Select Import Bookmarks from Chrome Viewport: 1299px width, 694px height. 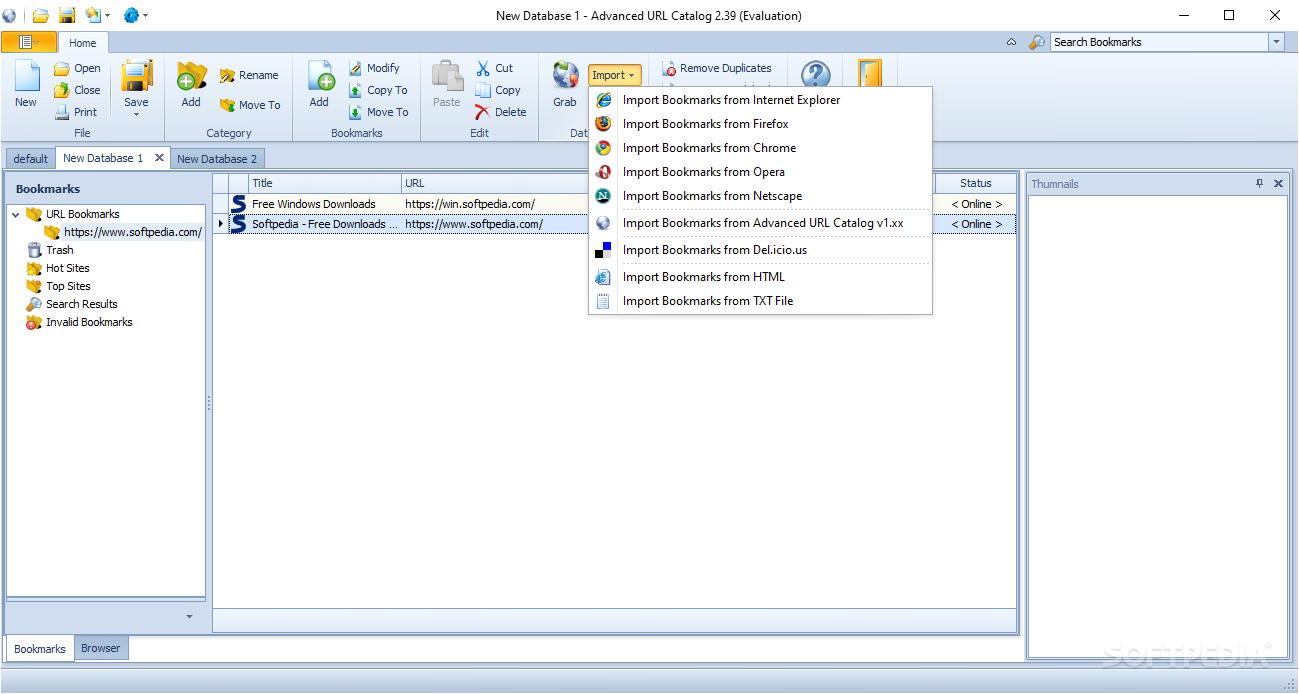pos(760,148)
